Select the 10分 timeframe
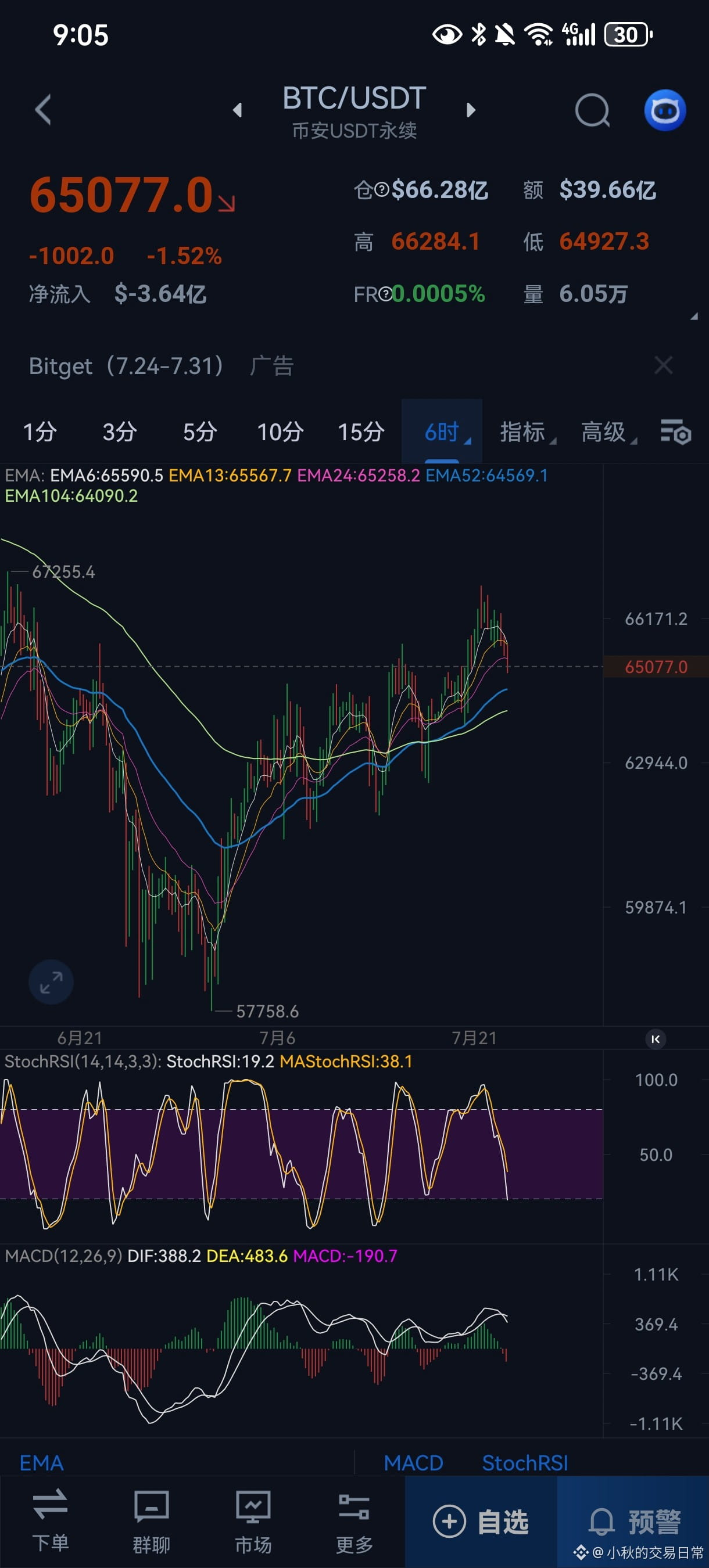Image resolution: width=709 pixels, height=1568 pixels. point(280,432)
